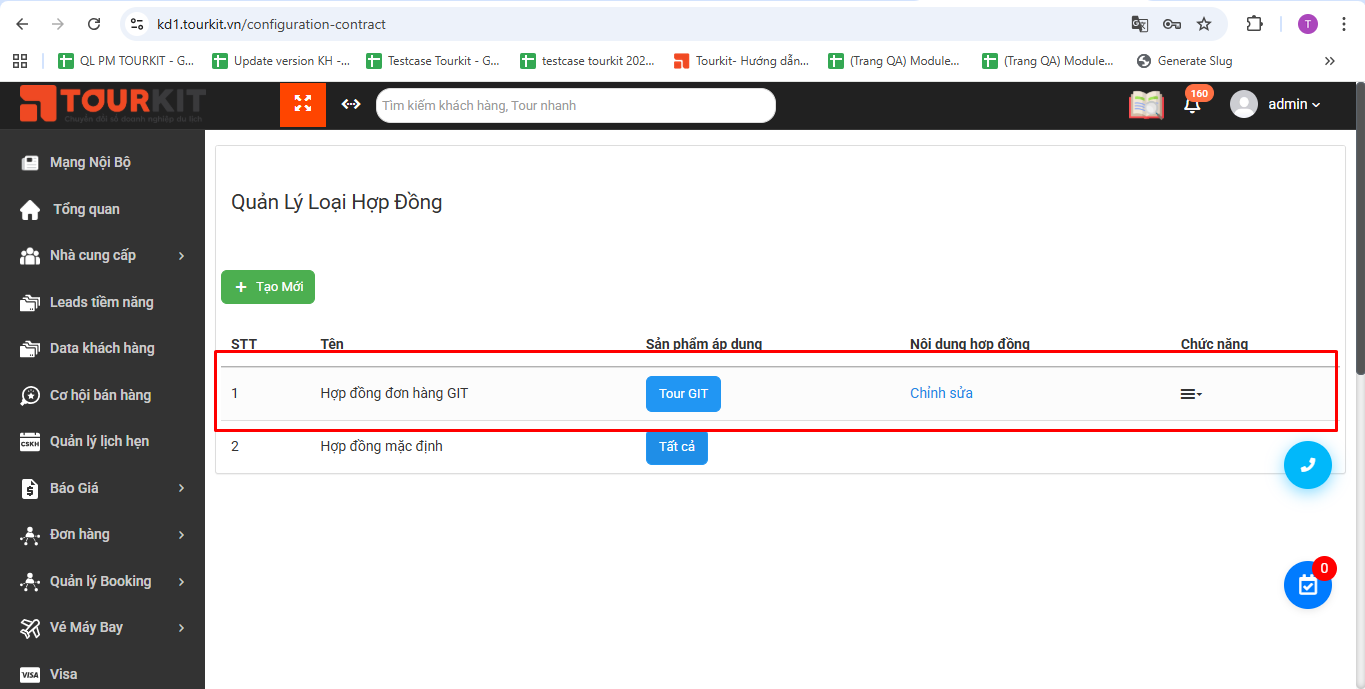Open function menu for Hợp đồng đơn hàng GIT
Viewport: 1365px width, 689px height.
[1191, 394]
